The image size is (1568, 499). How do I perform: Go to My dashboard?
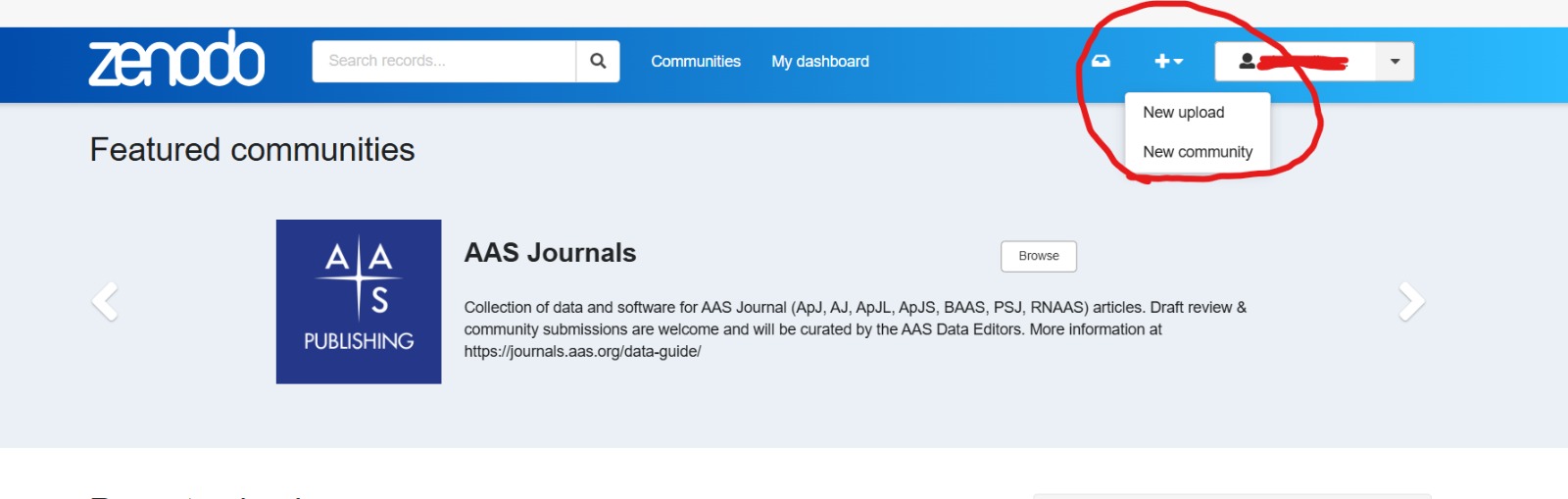tap(819, 61)
